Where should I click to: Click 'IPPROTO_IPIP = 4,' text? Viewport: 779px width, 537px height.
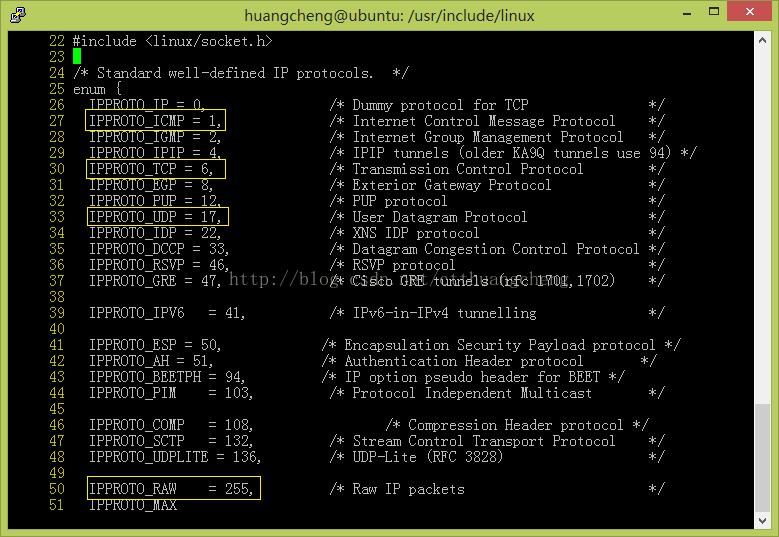tap(155, 153)
